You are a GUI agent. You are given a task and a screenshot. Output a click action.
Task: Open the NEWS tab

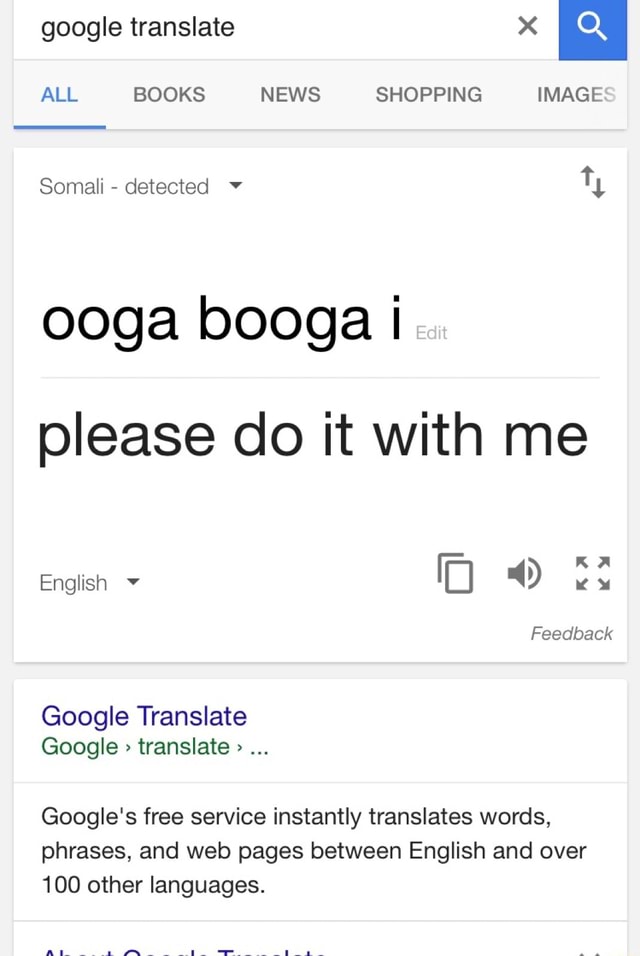tap(290, 95)
